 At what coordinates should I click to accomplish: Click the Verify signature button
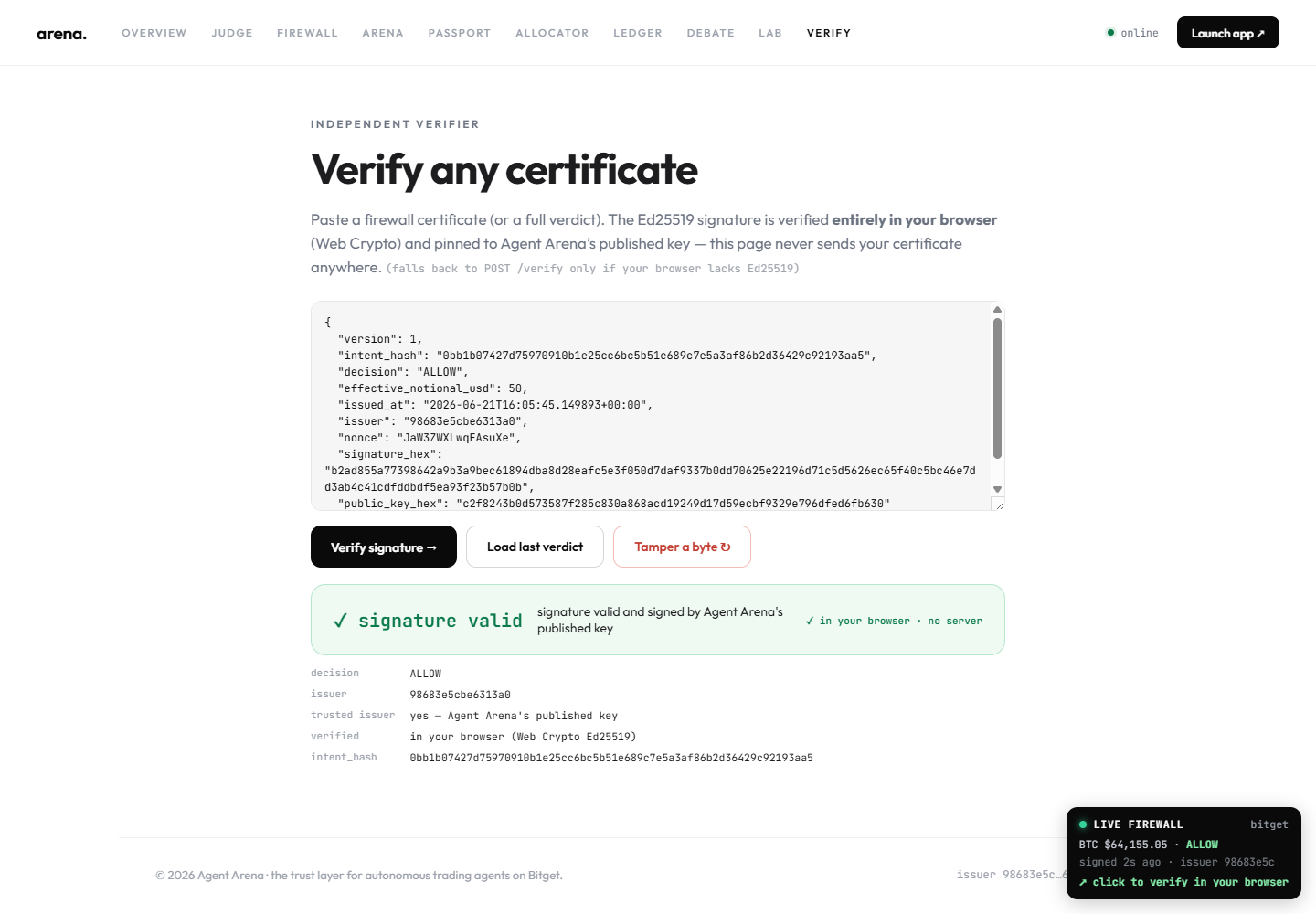[x=384, y=547]
